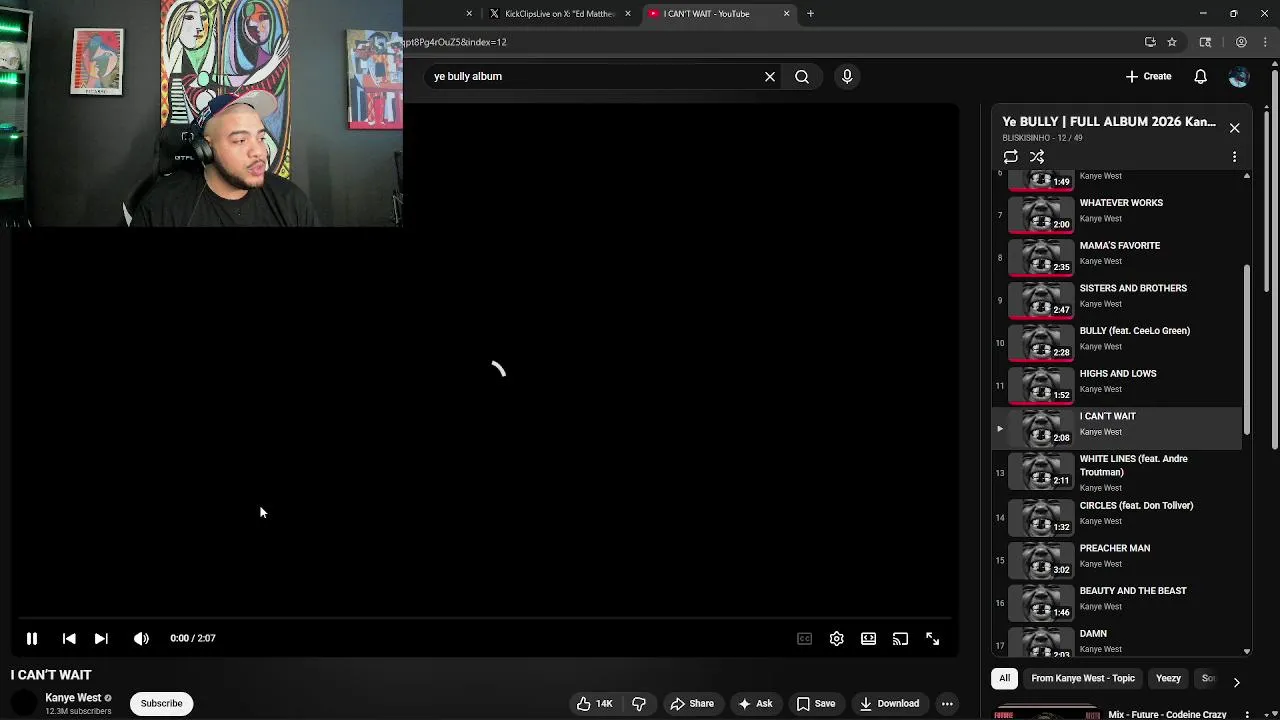Dislike the video
Viewport: 1280px width, 720px height.
(639, 704)
